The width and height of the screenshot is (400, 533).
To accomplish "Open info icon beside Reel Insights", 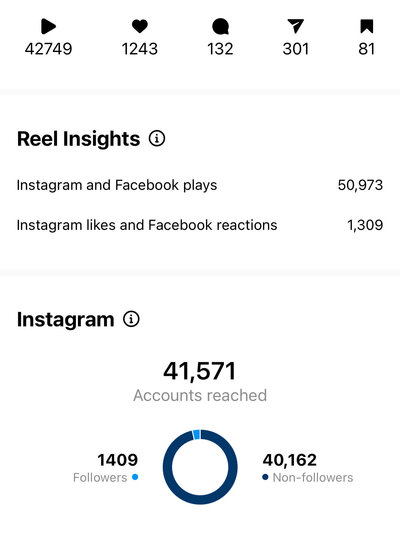I will 157,139.
